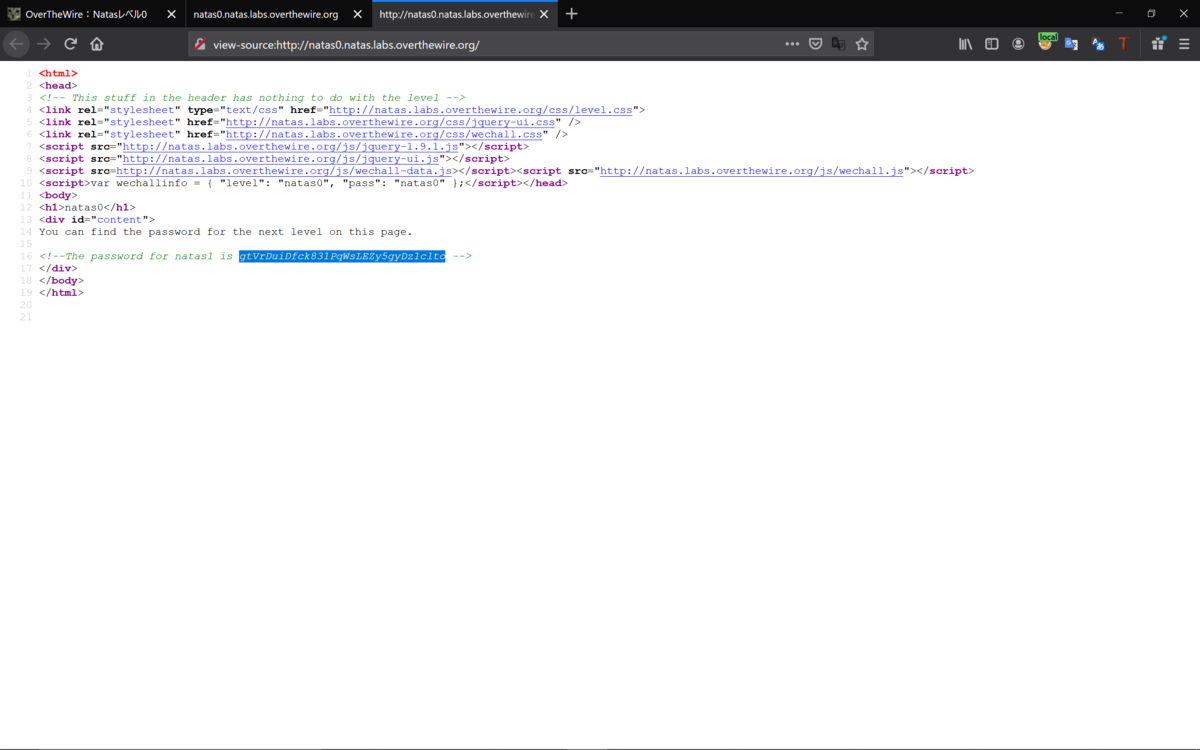Click the translate page icon in address bar
1200x750 pixels.
(x=839, y=44)
